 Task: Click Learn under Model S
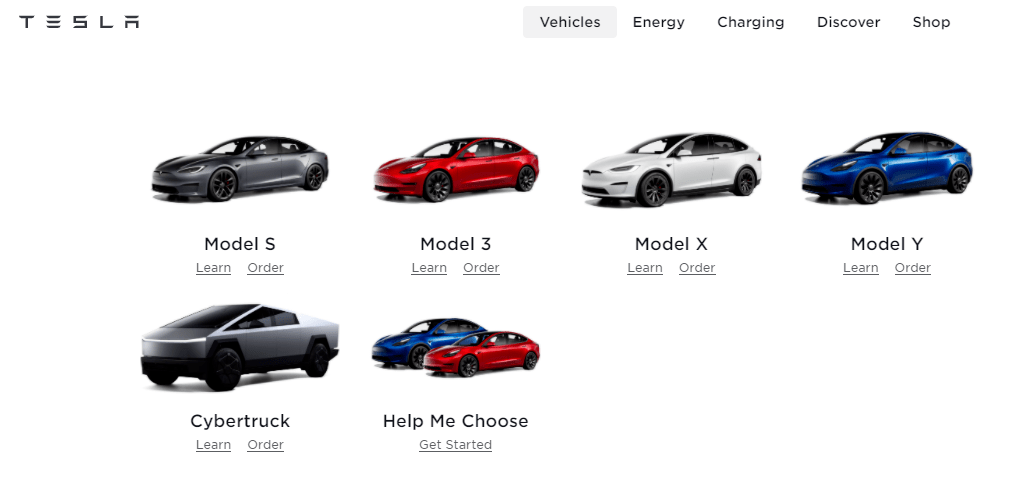[x=213, y=268]
